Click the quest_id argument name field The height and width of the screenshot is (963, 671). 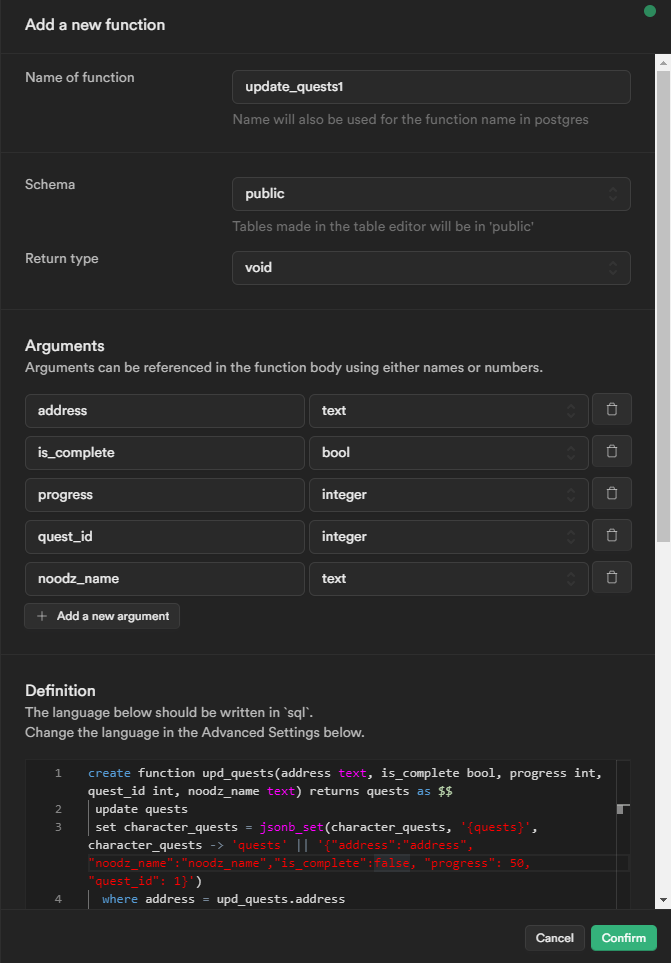[165, 536]
